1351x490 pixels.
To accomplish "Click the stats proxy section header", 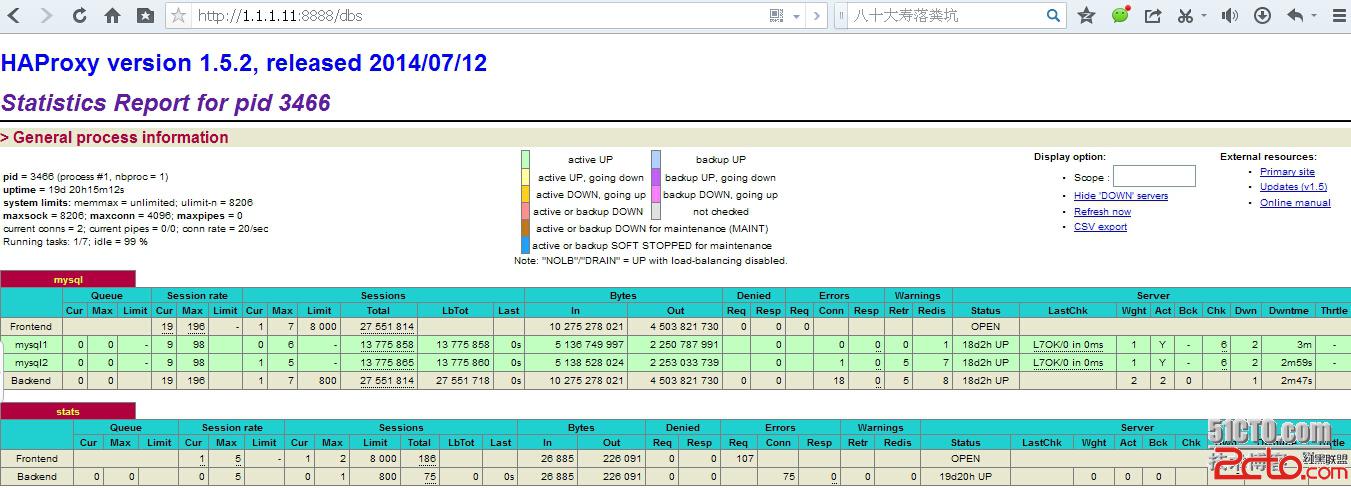I will 68,411.
